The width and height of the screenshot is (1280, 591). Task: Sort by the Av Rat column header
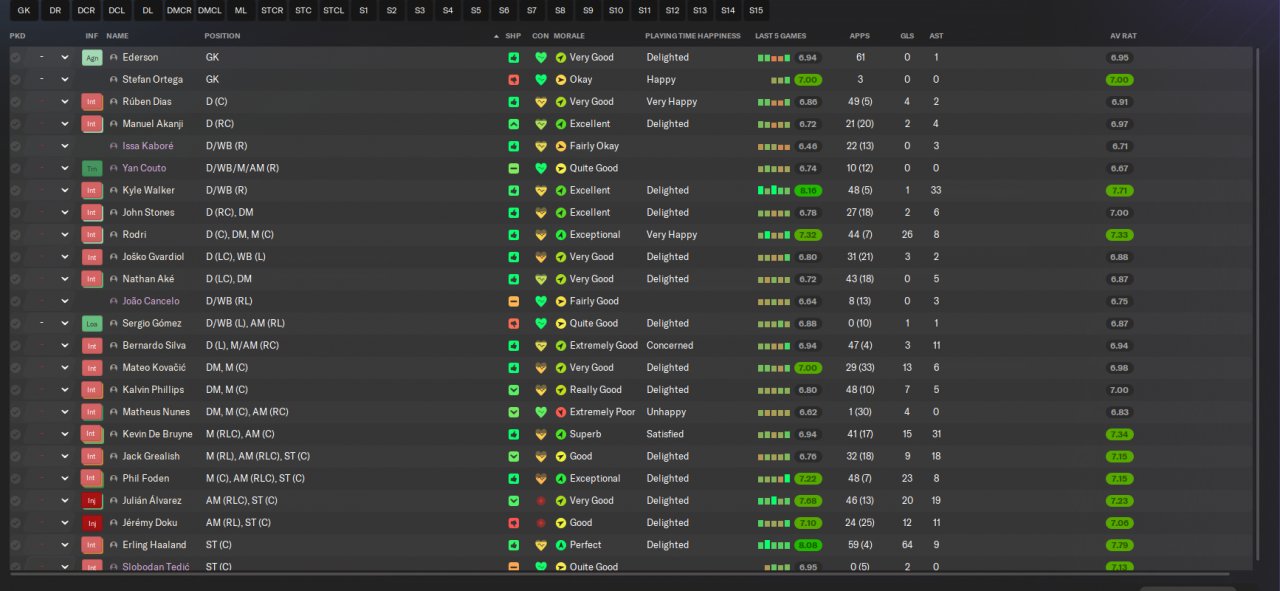1123,36
